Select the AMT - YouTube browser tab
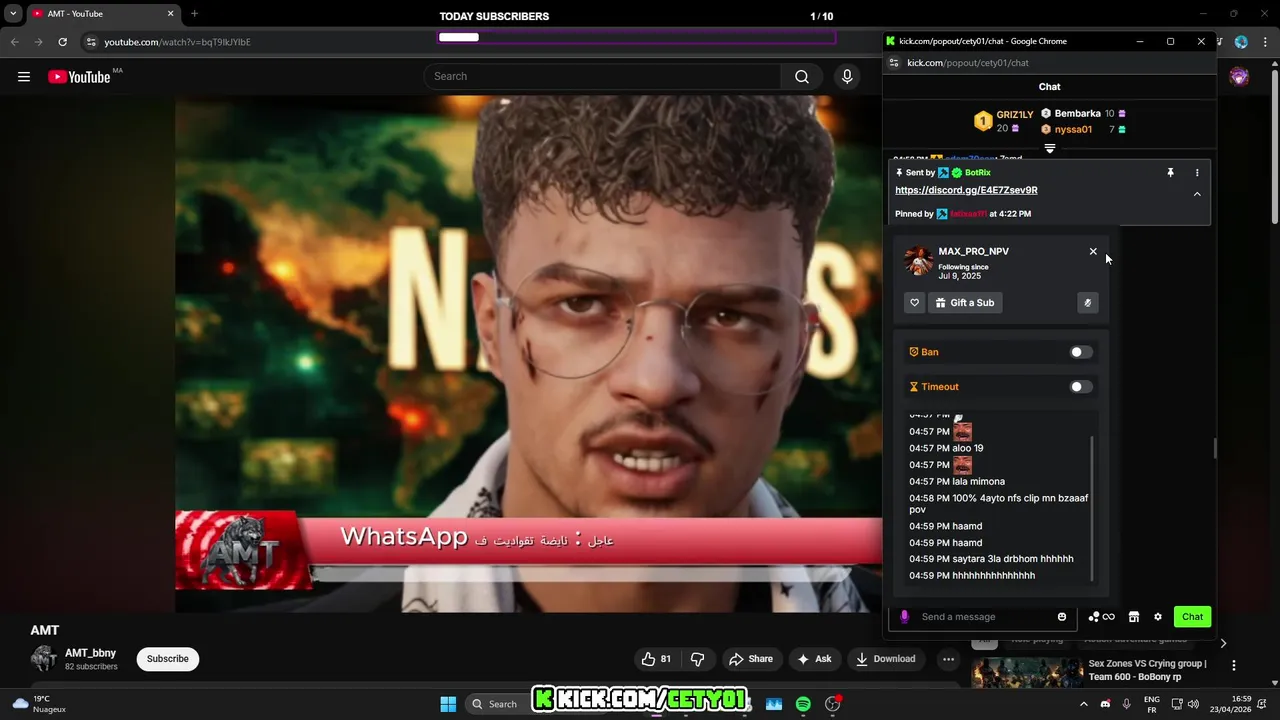 tap(103, 14)
